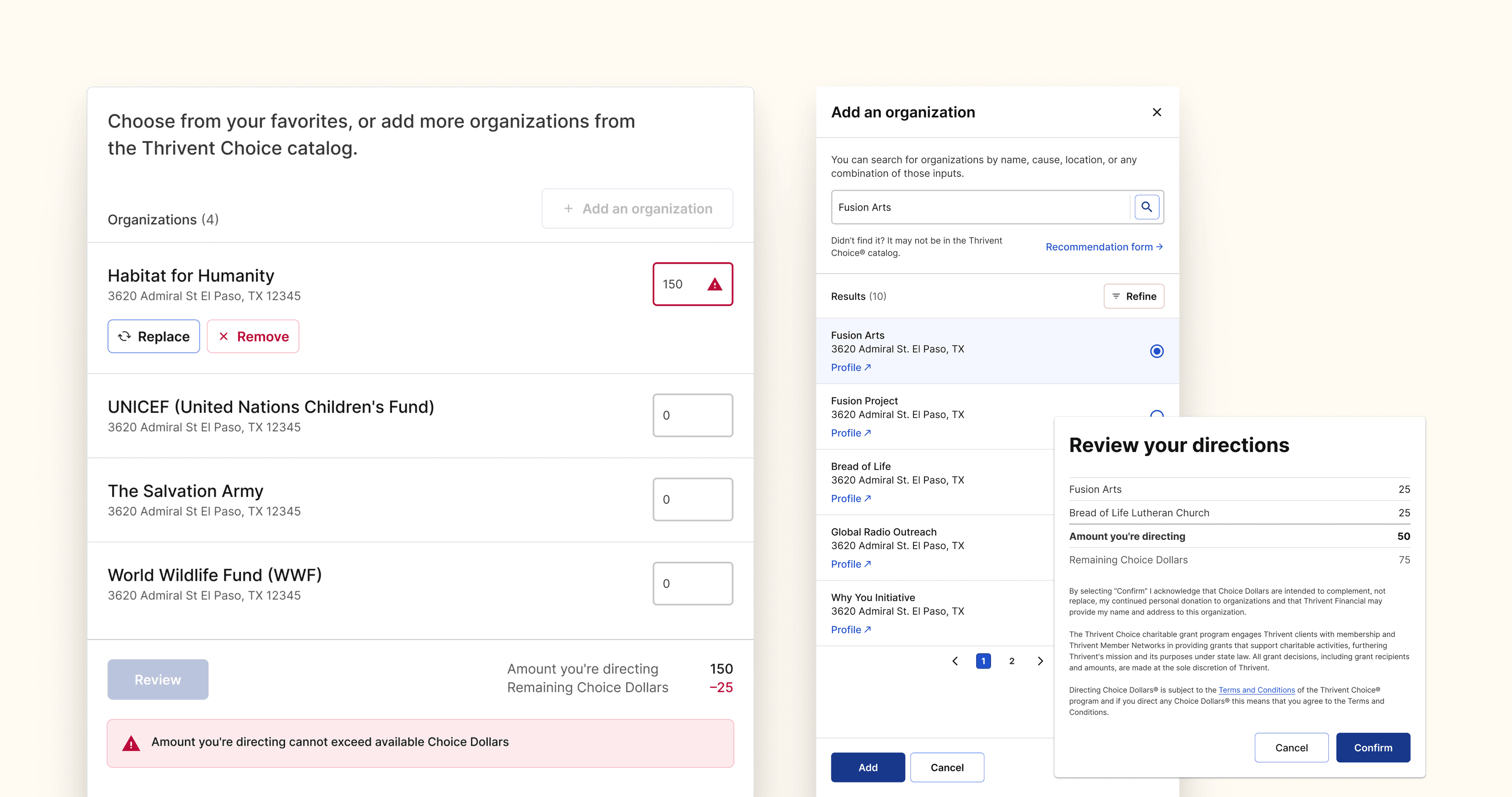Click the Bread of Life result name

click(x=860, y=466)
